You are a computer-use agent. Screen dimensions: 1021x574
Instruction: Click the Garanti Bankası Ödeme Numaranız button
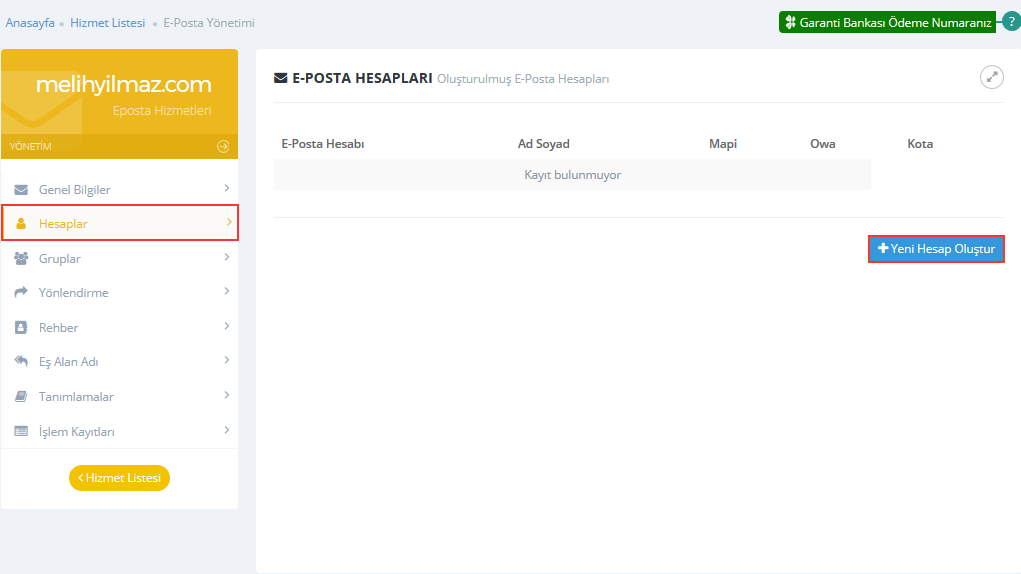tap(888, 22)
